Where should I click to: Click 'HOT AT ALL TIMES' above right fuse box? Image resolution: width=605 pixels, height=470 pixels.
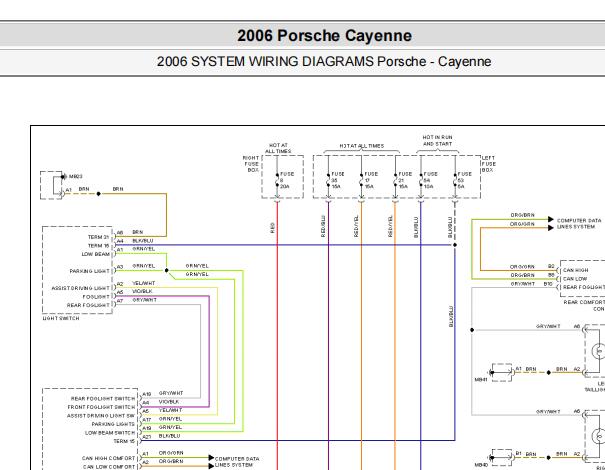pos(278,148)
